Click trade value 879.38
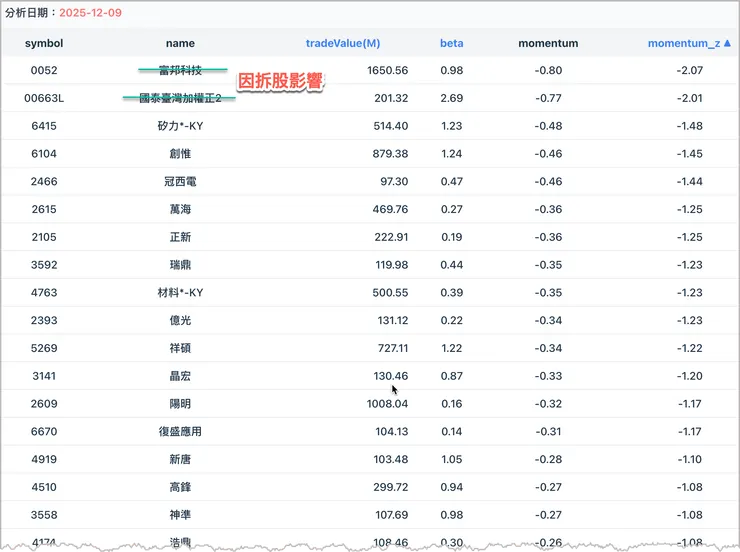740x552 pixels. (x=390, y=154)
